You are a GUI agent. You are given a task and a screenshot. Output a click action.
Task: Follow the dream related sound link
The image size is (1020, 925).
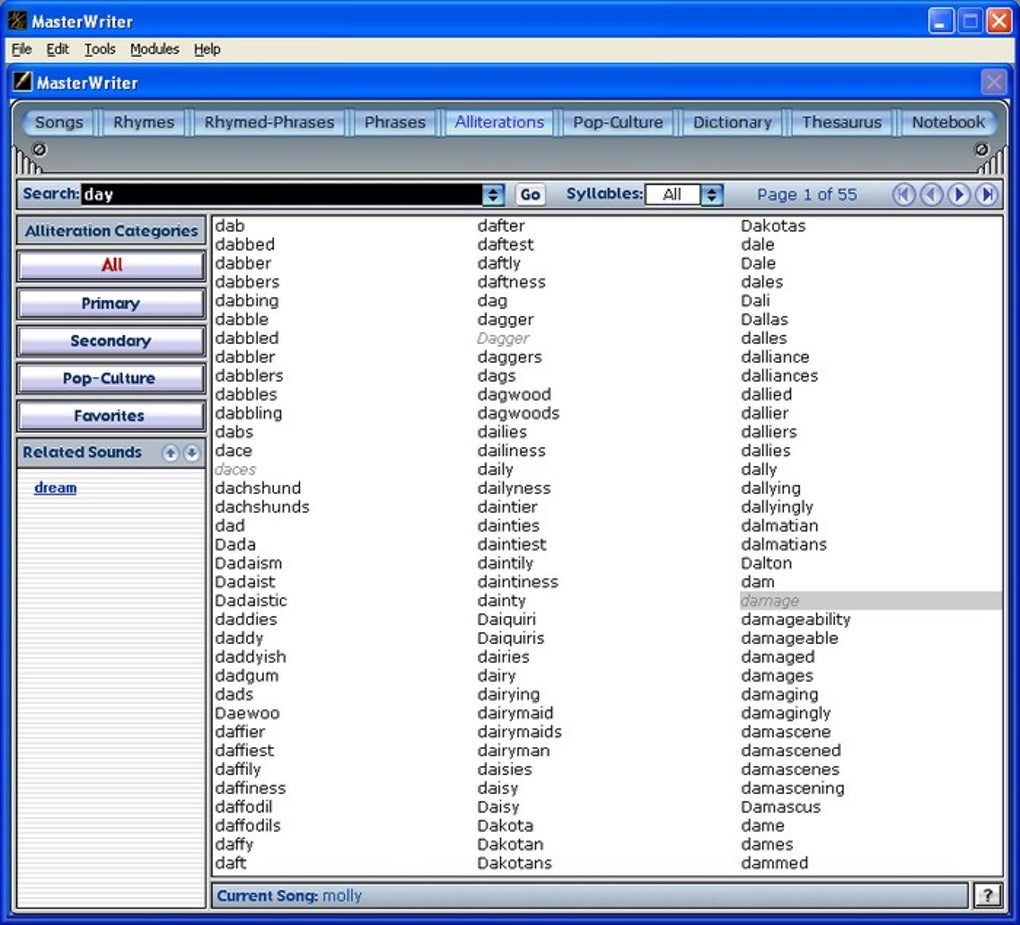coord(55,488)
